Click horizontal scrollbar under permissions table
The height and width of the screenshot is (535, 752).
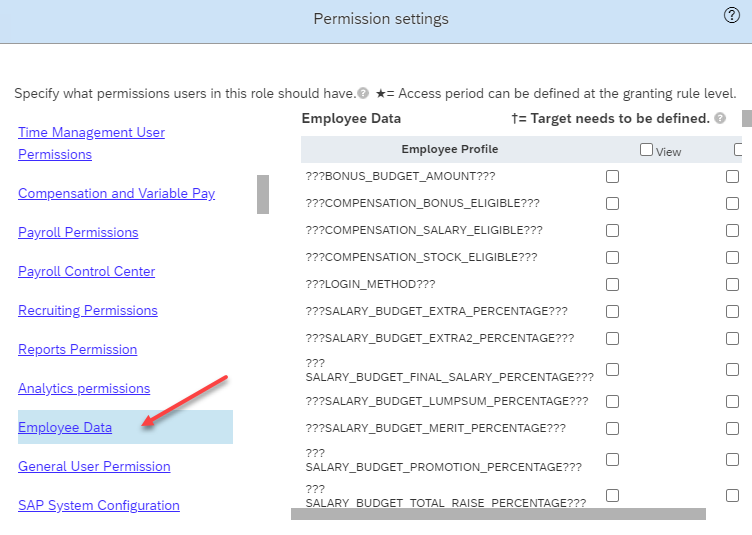[x=498, y=514]
